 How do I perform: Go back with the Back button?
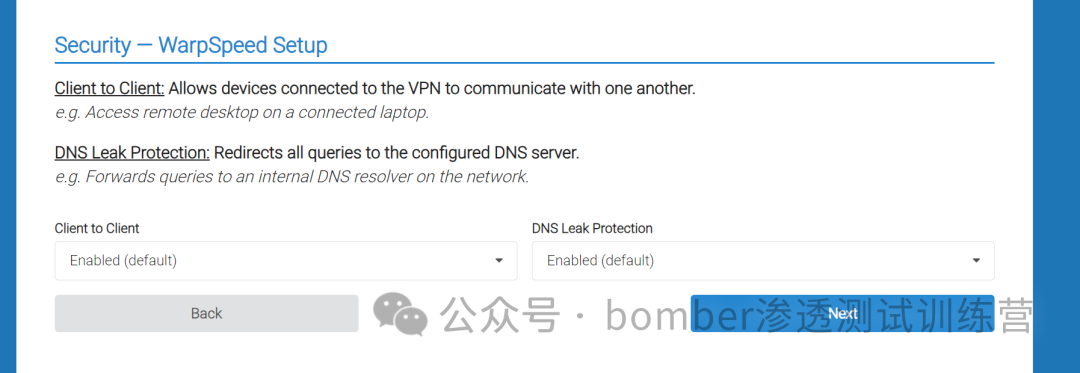[207, 314]
